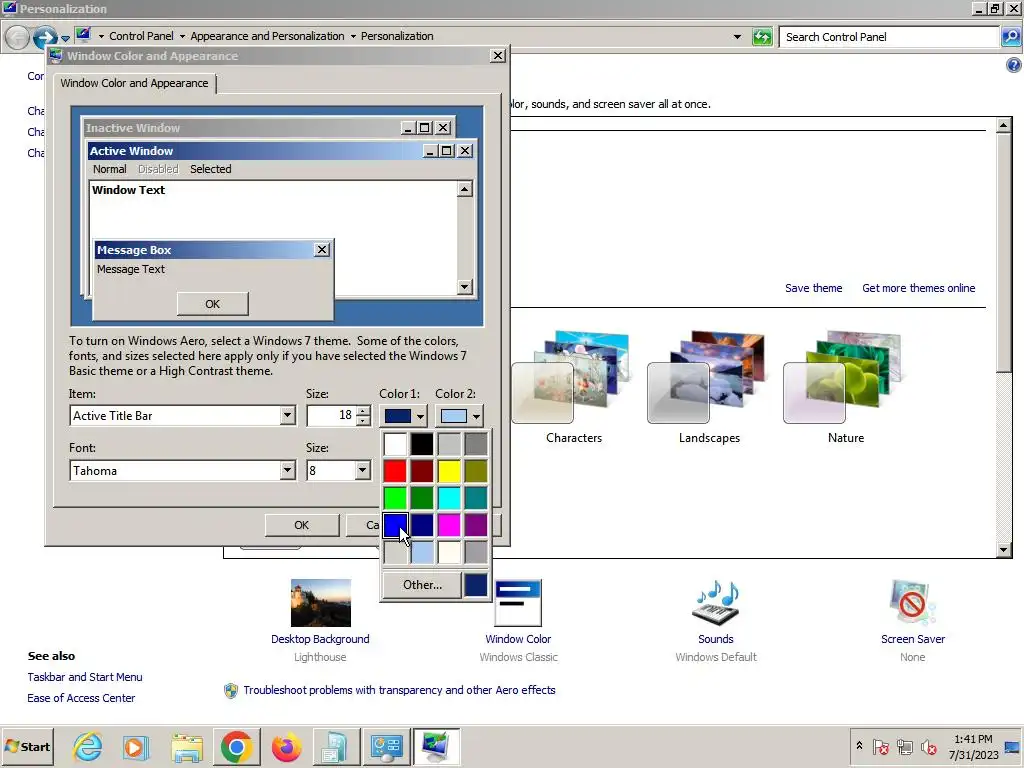The height and width of the screenshot is (768, 1024).
Task: Click Troubleshoot transparency and Aero effects link
Action: click(399, 690)
